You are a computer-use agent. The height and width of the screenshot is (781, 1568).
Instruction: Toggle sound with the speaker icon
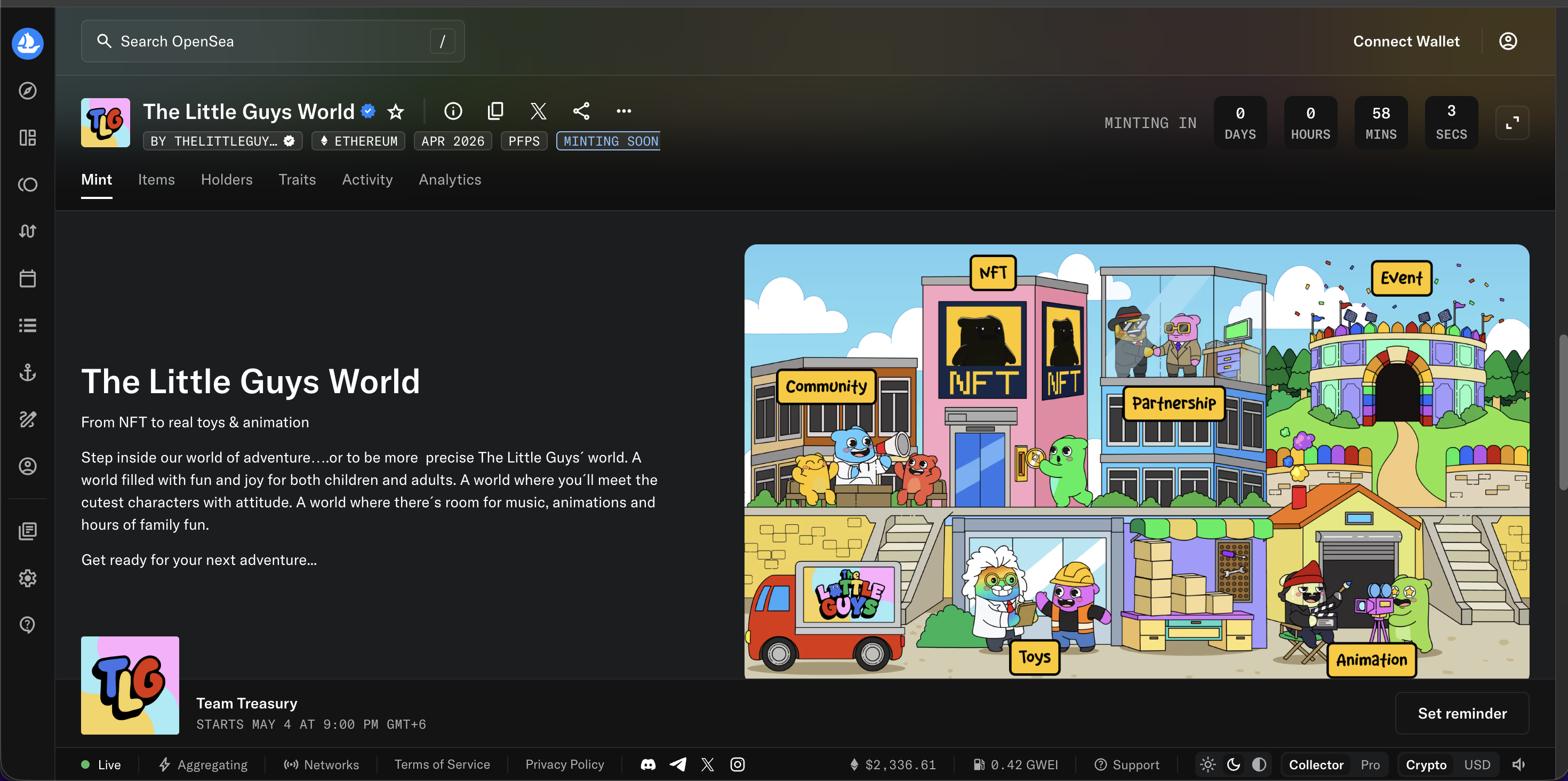click(1519, 764)
